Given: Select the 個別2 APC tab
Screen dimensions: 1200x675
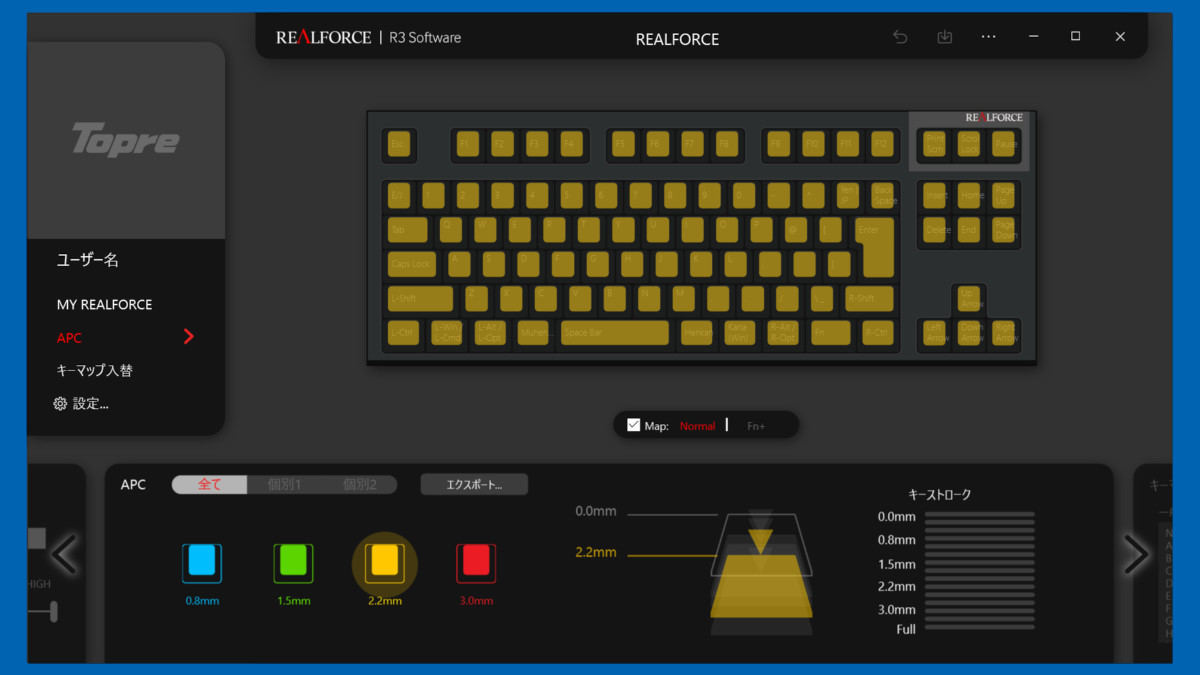Looking at the screenshot, I should (x=360, y=484).
